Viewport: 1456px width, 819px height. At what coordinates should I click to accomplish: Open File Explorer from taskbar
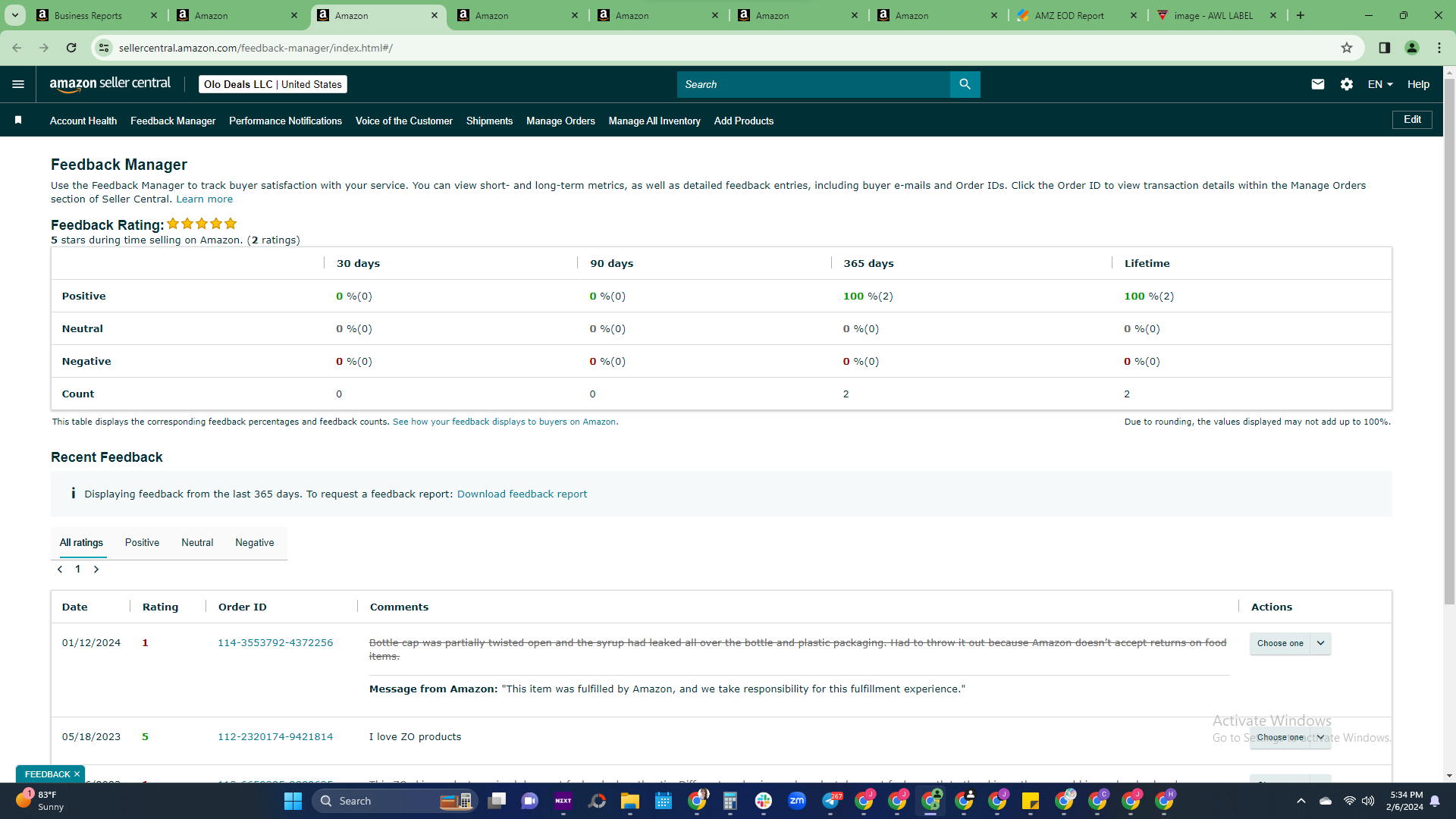click(630, 801)
